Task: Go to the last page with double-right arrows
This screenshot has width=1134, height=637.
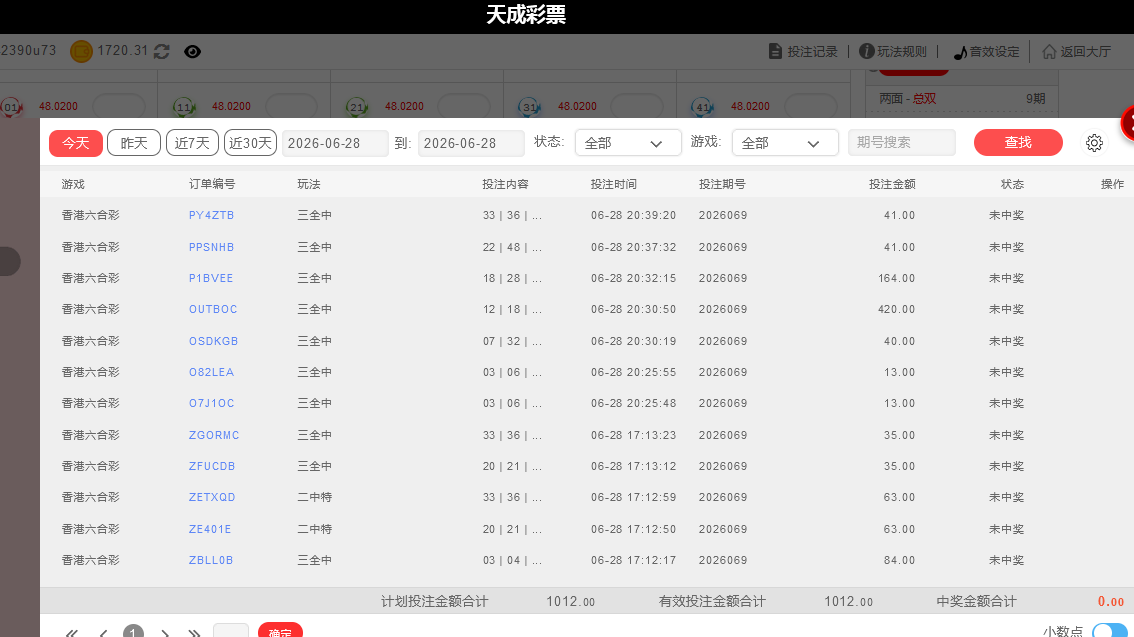Action: (x=194, y=633)
